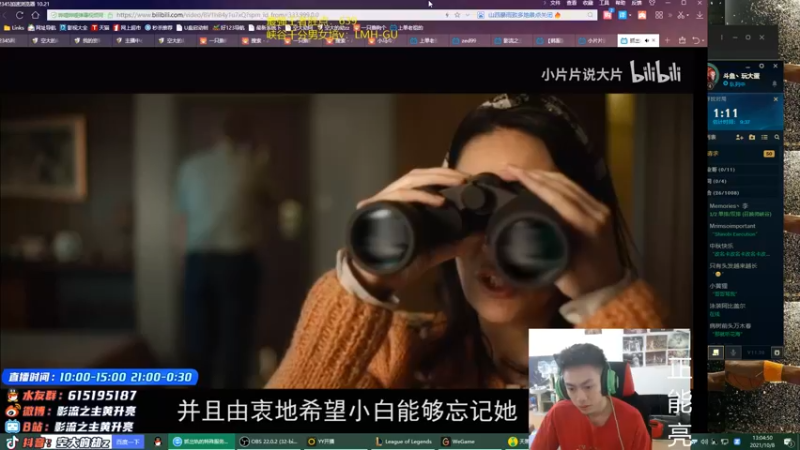800x450 pixels.
Task: Open the browser downloads arrow icon
Action: coord(699,15)
